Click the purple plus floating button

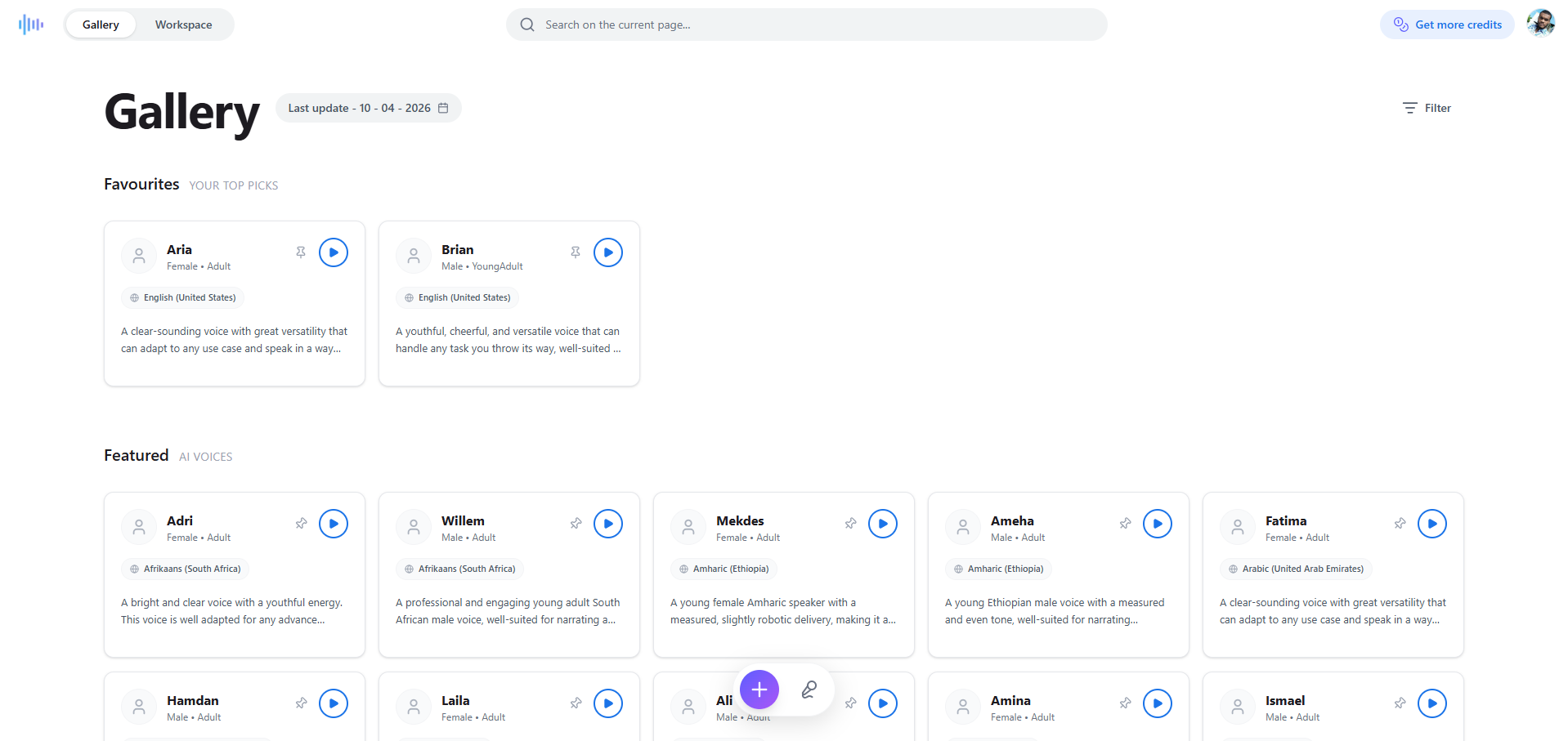point(759,690)
